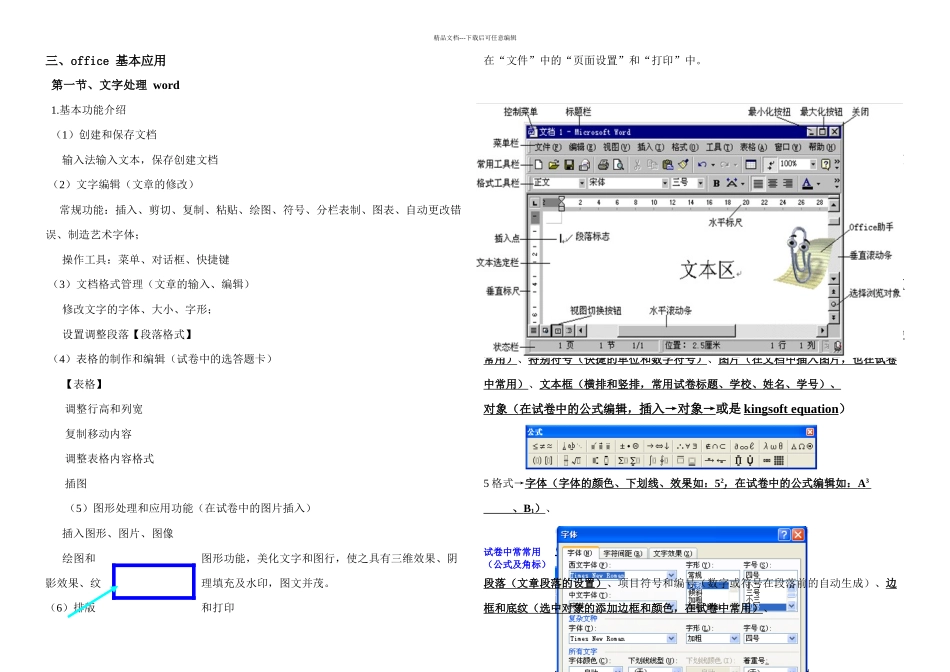Click the Open folder icon in Word toolbar
950x672 pixels.
[x=553, y=165]
